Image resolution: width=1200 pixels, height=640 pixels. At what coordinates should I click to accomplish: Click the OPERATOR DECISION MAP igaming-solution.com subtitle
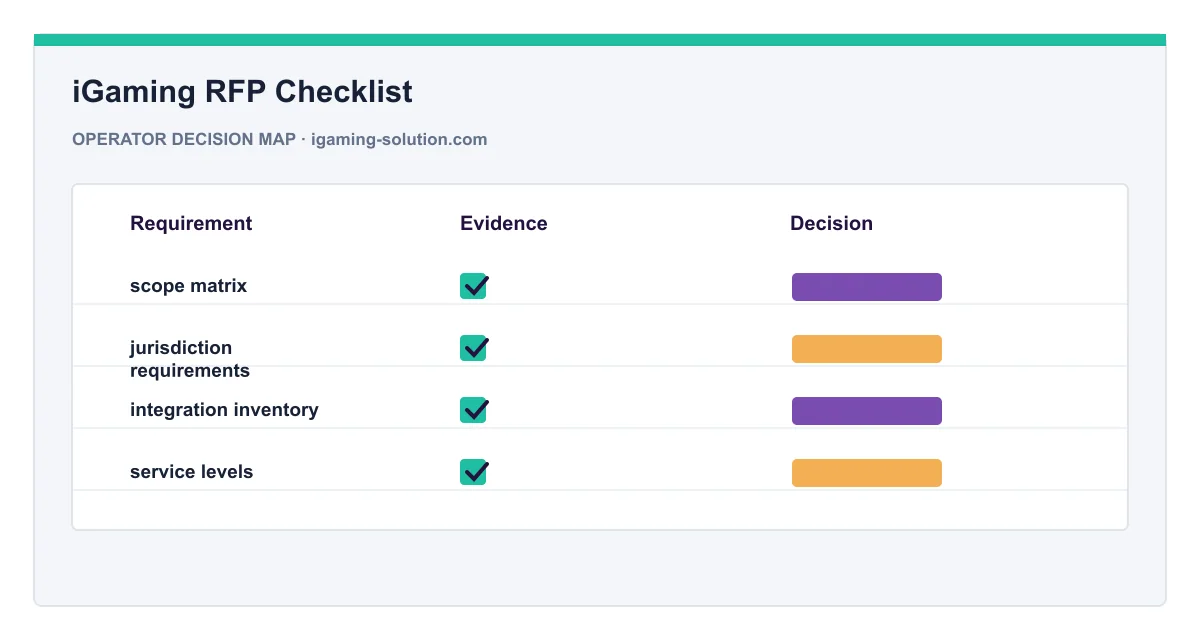tap(280, 139)
